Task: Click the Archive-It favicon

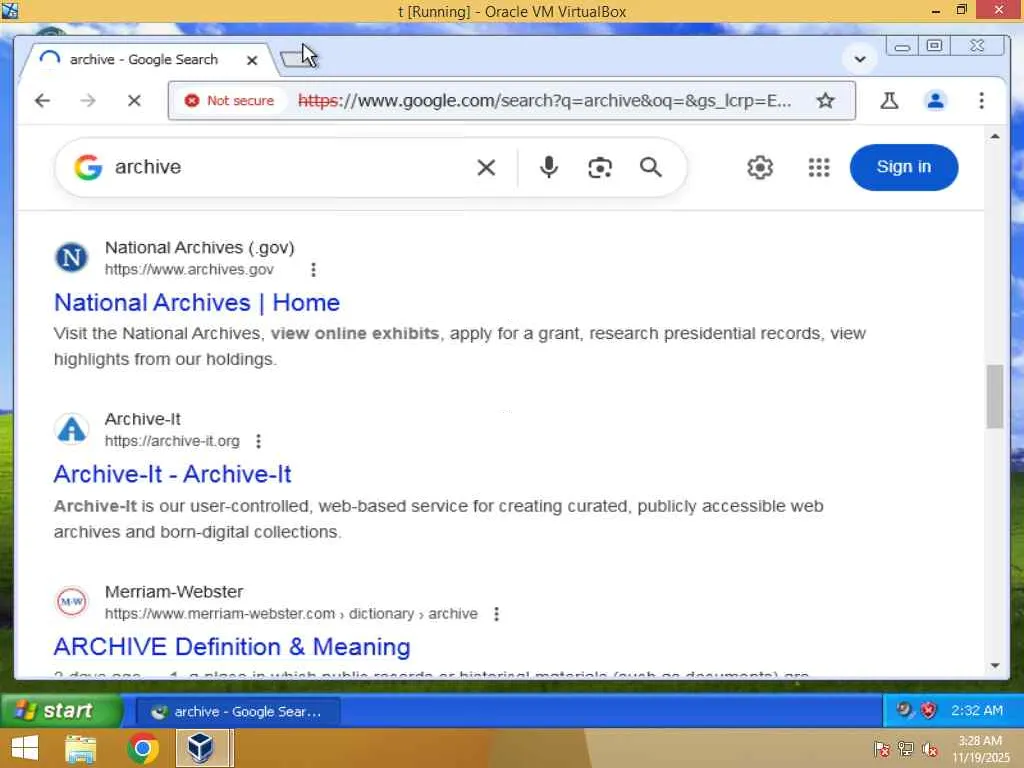Action: coord(71,429)
